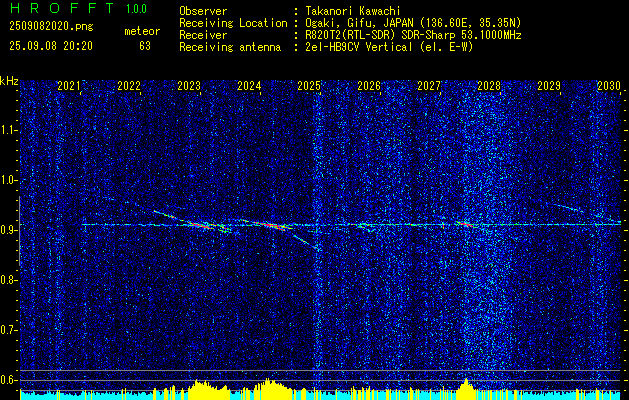Image resolution: width=629 pixels, height=400 pixels.
Task: Click the version number 1.0.0
Action: point(136,8)
